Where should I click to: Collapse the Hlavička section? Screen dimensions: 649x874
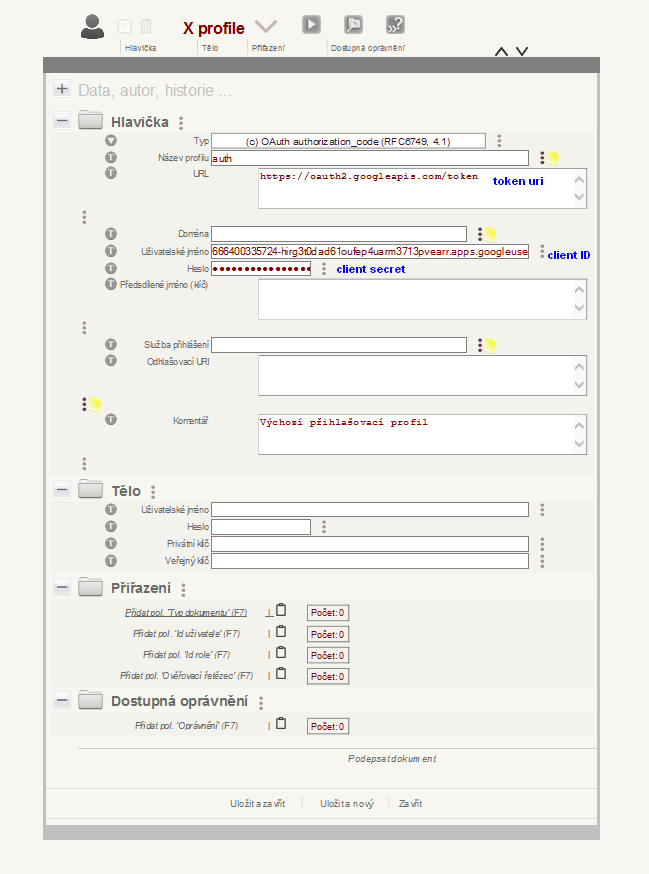click(x=62, y=121)
